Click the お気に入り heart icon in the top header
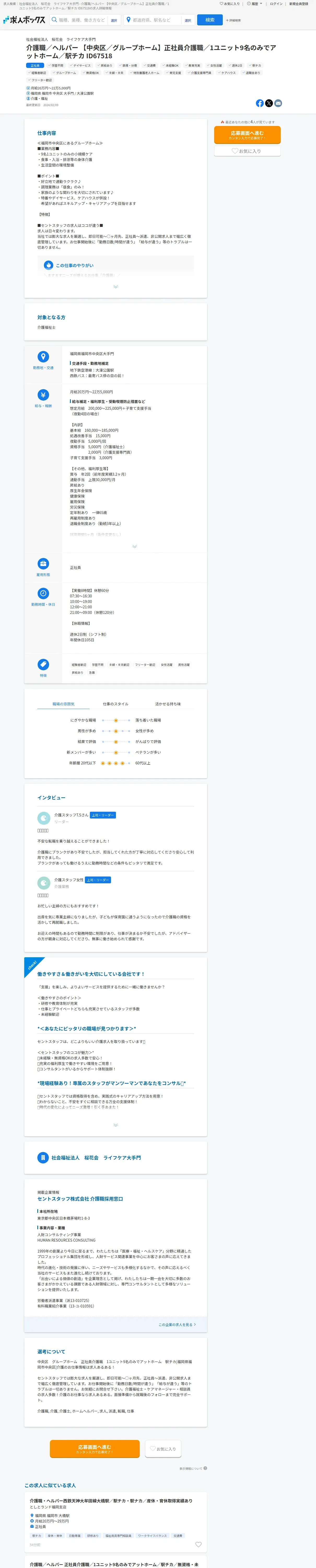Screen dimensions: 316x1568 pyautogui.click(x=222, y=4)
